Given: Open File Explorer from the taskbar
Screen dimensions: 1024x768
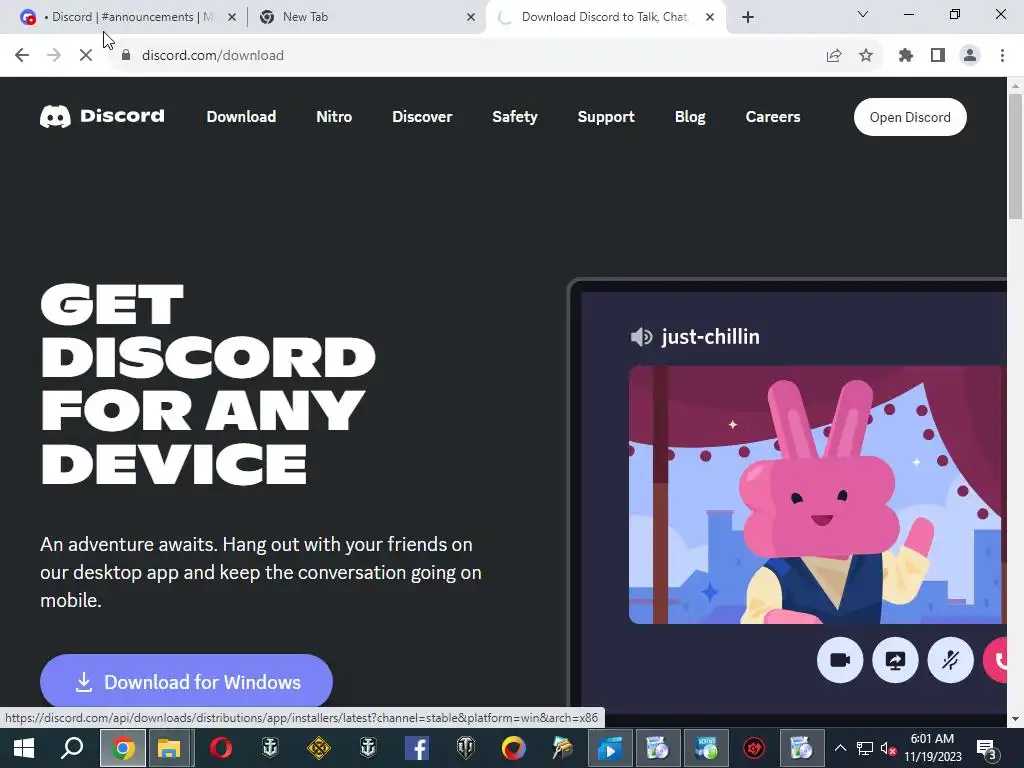Looking at the screenshot, I should click(x=170, y=748).
